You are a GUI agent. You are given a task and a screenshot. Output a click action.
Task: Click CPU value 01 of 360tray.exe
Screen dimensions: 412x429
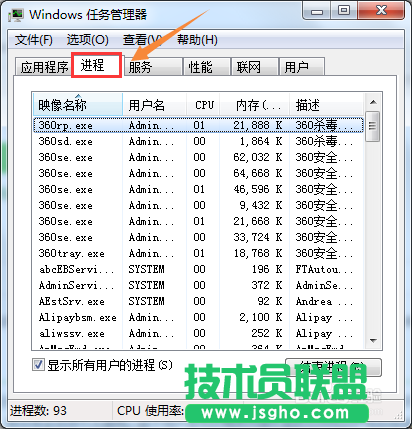pos(199,253)
